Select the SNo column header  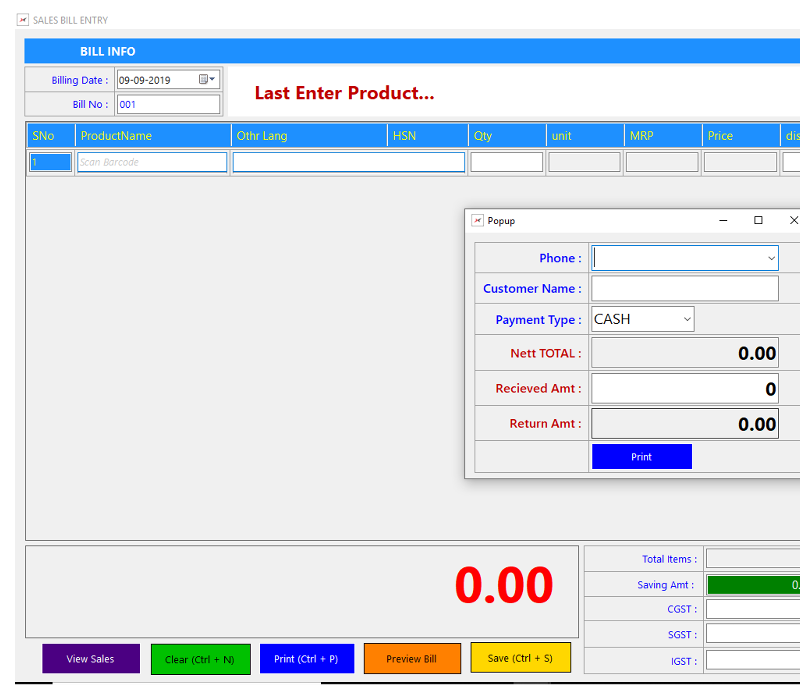tap(51, 136)
